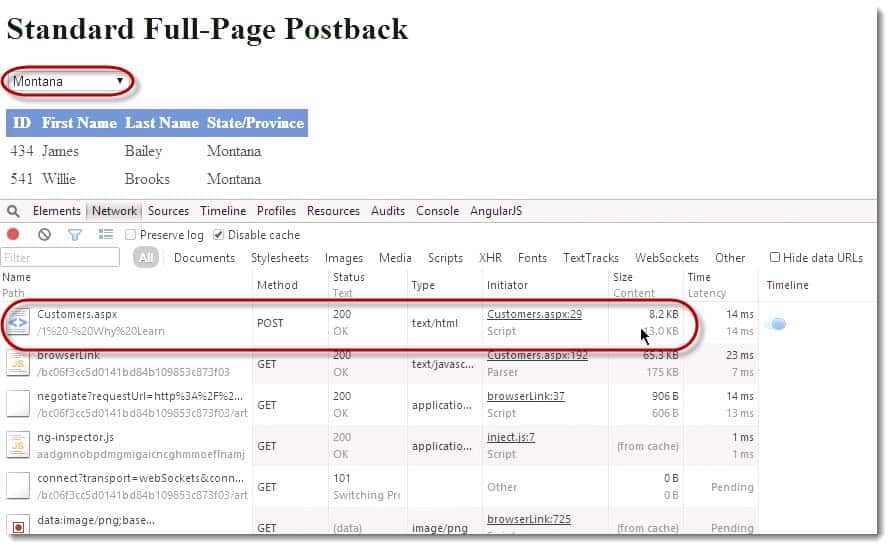Click the Filter text input field
This screenshot has height=549, width=892.
click(x=60, y=258)
